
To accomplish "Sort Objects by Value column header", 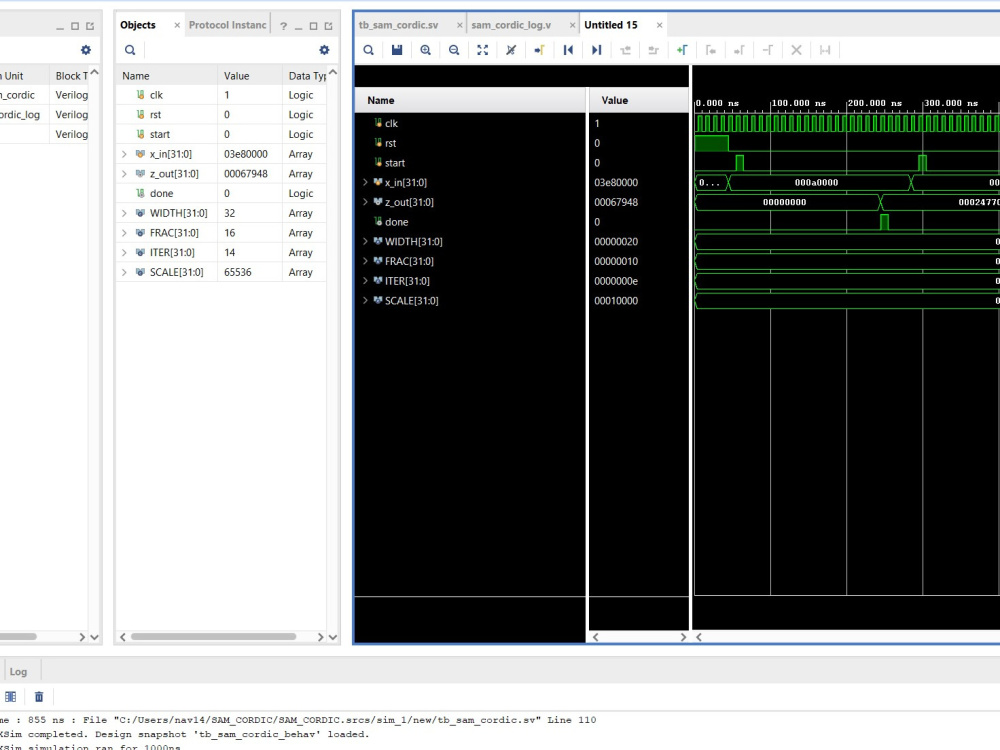I will [250, 76].
